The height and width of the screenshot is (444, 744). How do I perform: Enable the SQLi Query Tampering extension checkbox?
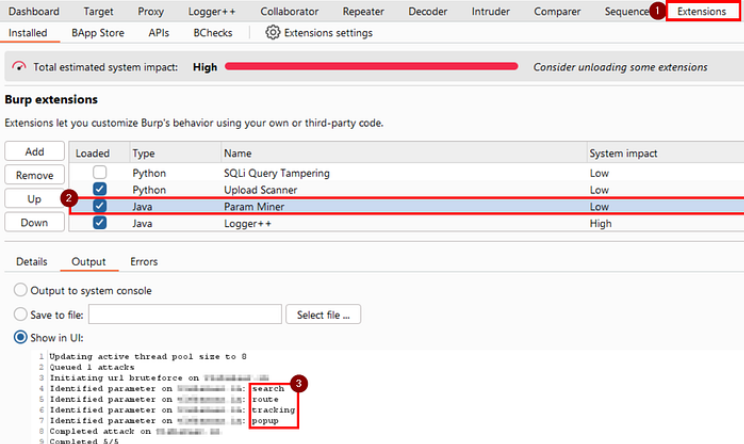(x=100, y=172)
